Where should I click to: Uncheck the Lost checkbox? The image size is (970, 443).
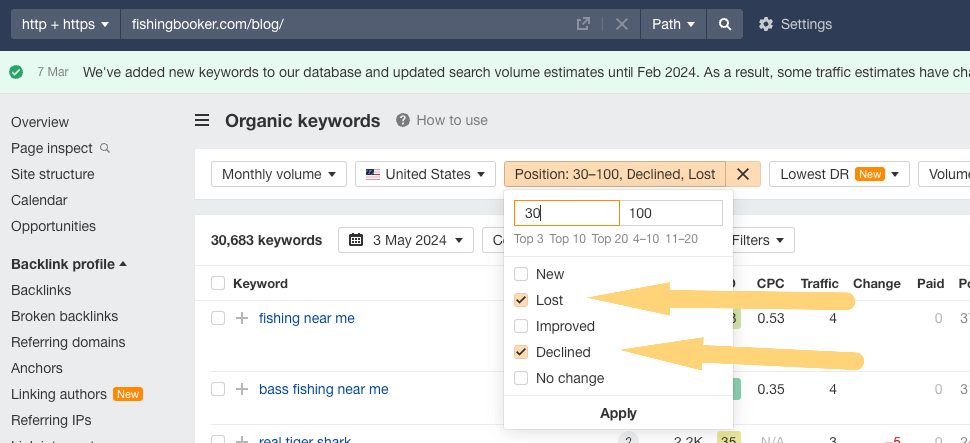(520, 300)
